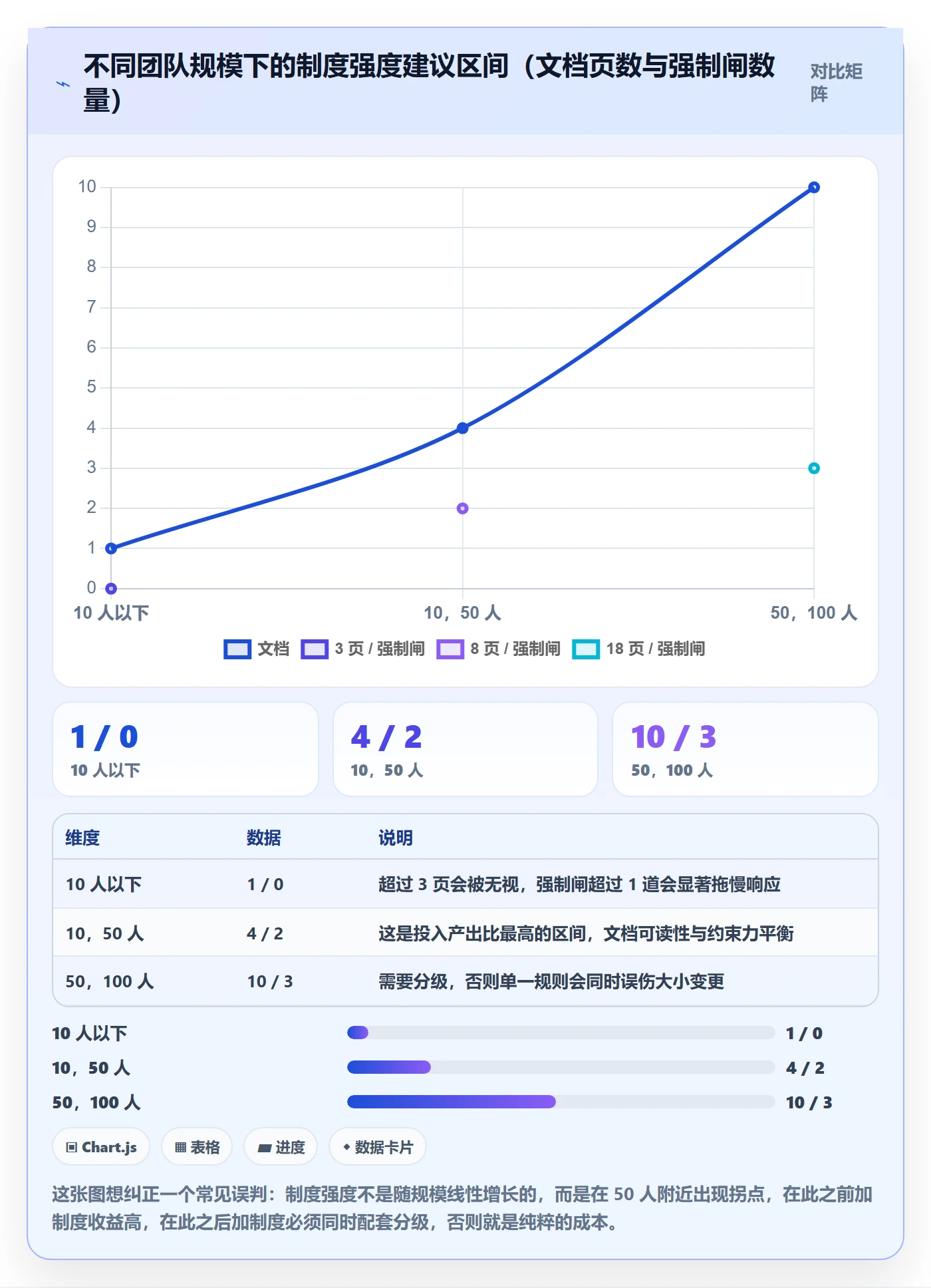
Task: Click the 10，50 人 progress bar
Action: pos(561,1067)
